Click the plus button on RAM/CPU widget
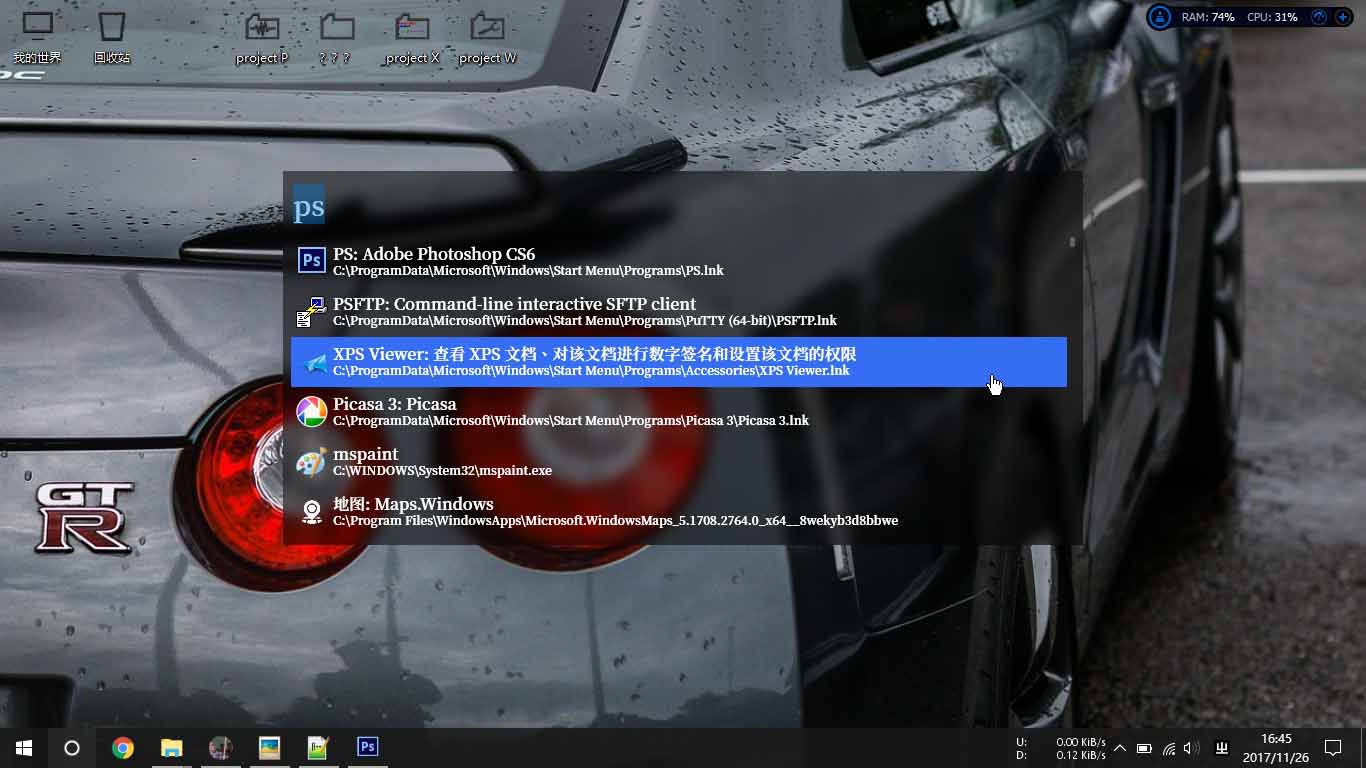 click(1342, 17)
